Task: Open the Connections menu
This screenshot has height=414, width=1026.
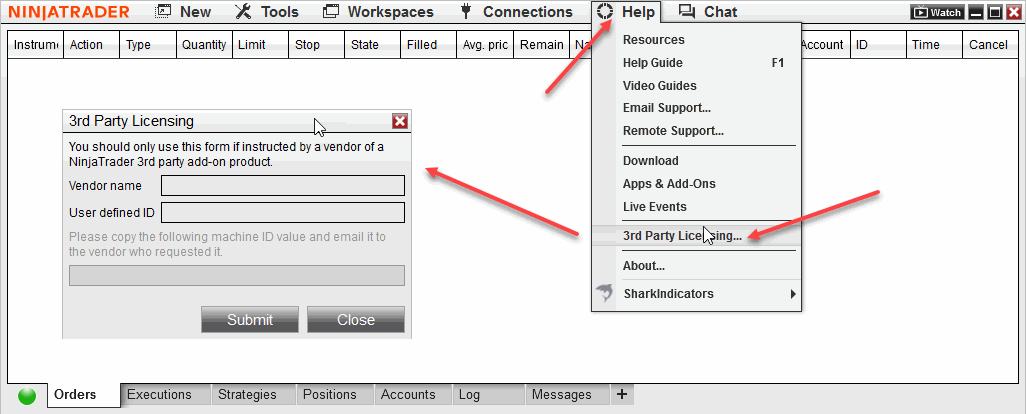Action: [516, 12]
